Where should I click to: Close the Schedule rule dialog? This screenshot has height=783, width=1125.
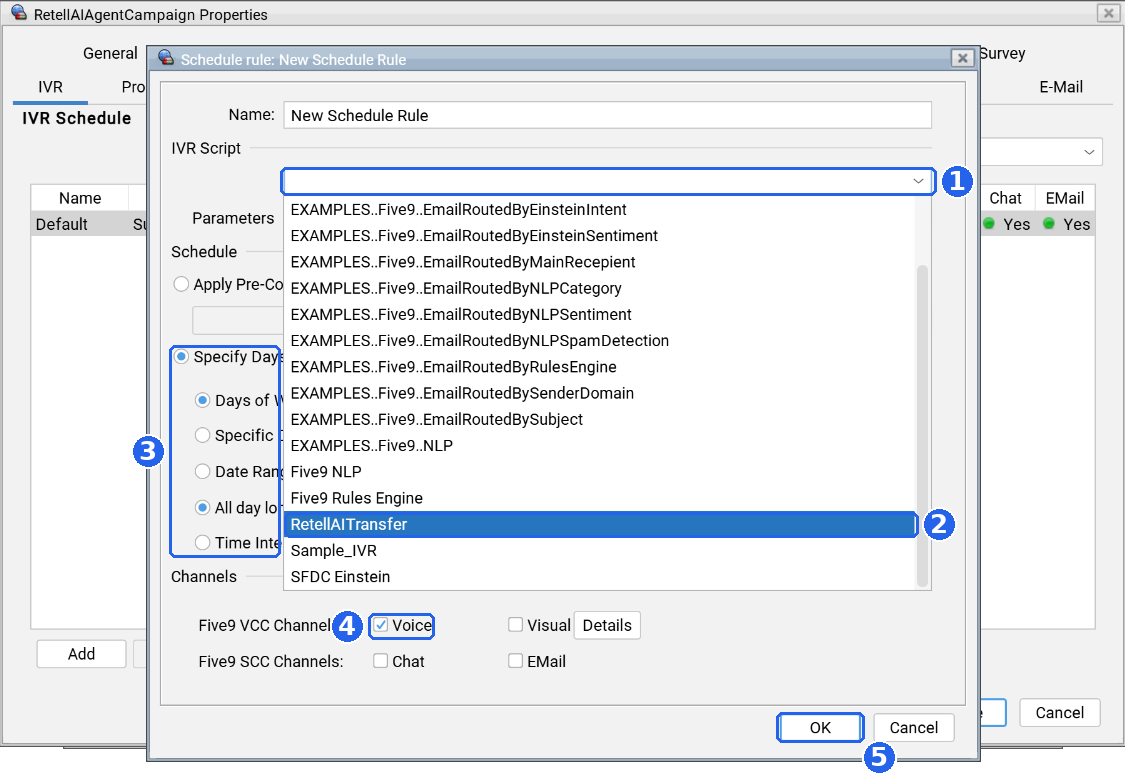pyautogui.click(x=962, y=58)
